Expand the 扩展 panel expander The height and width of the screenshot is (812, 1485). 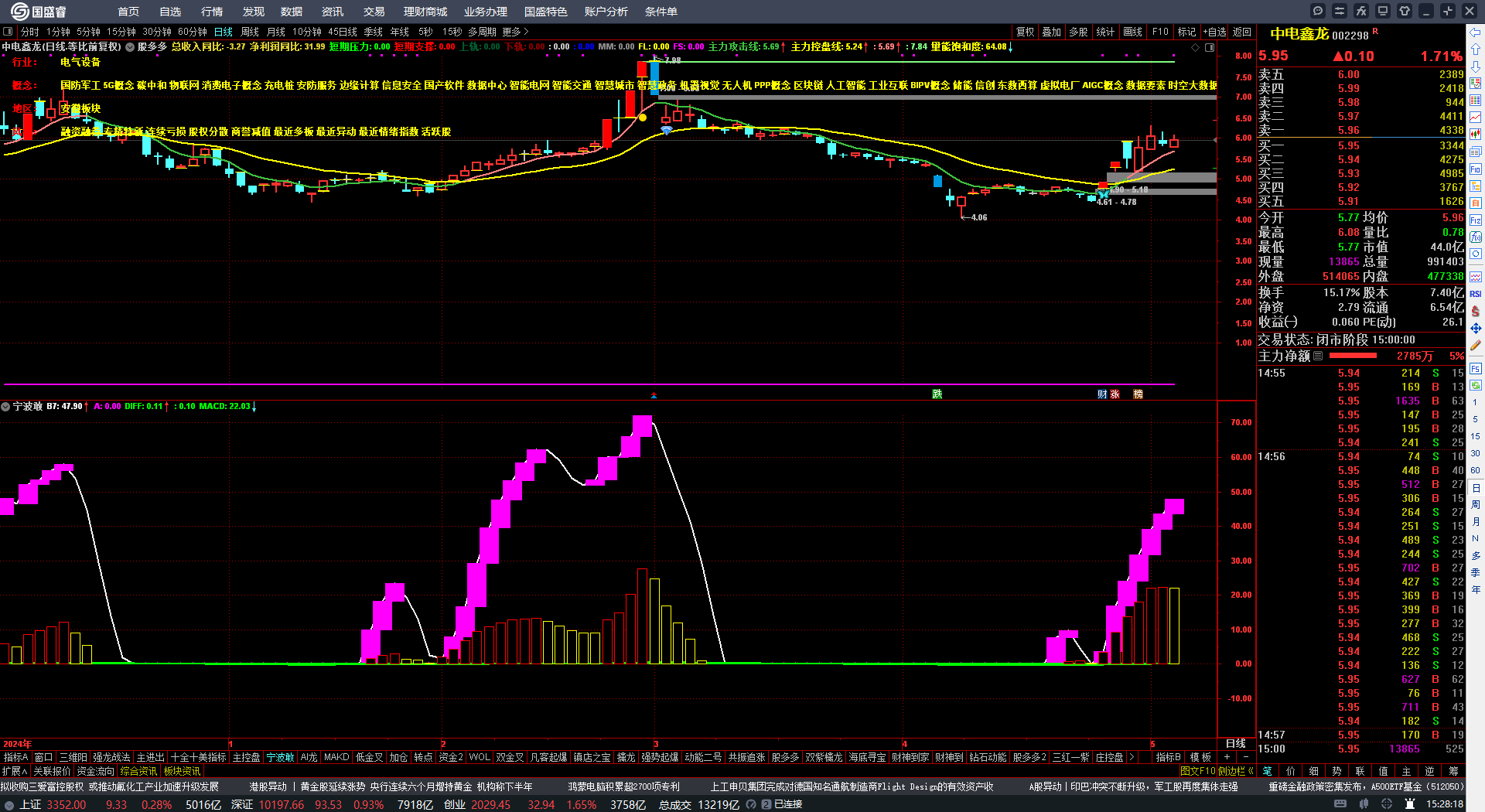coord(15,771)
